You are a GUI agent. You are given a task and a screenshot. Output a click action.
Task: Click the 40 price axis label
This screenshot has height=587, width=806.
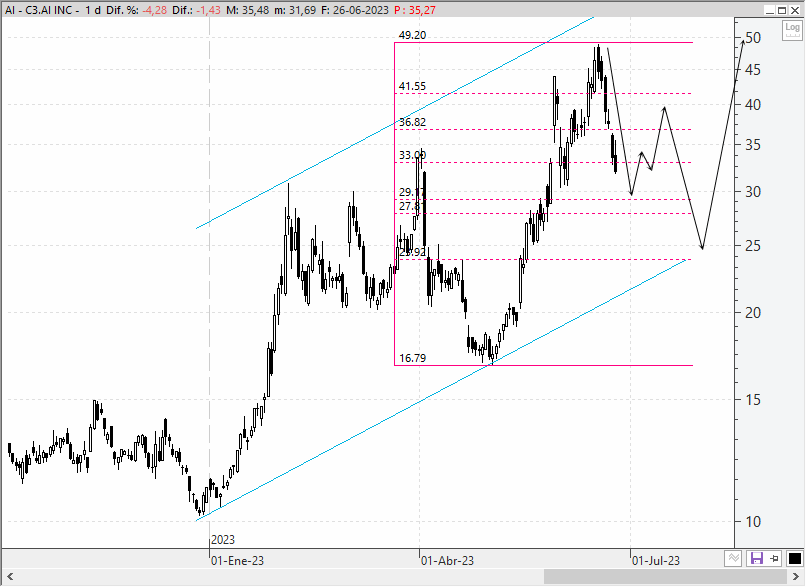753,105
